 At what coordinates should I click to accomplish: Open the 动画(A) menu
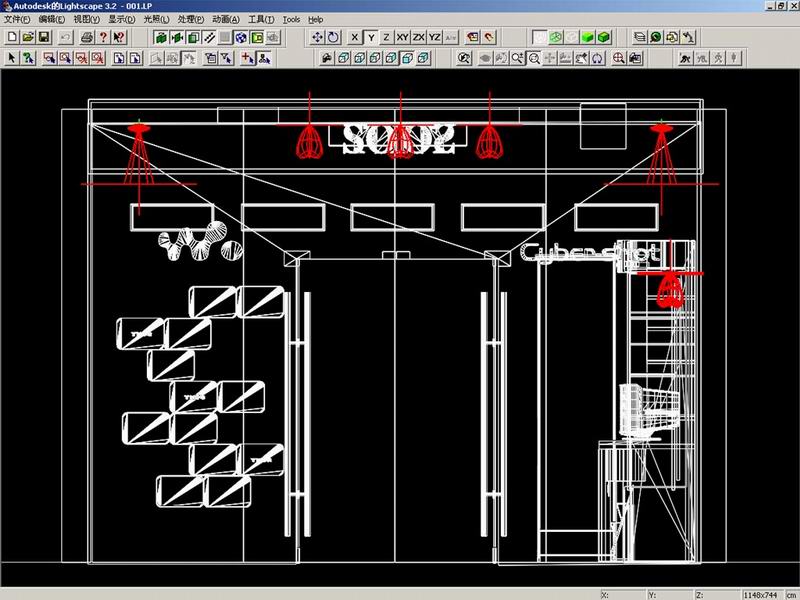pyautogui.click(x=226, y=19)
